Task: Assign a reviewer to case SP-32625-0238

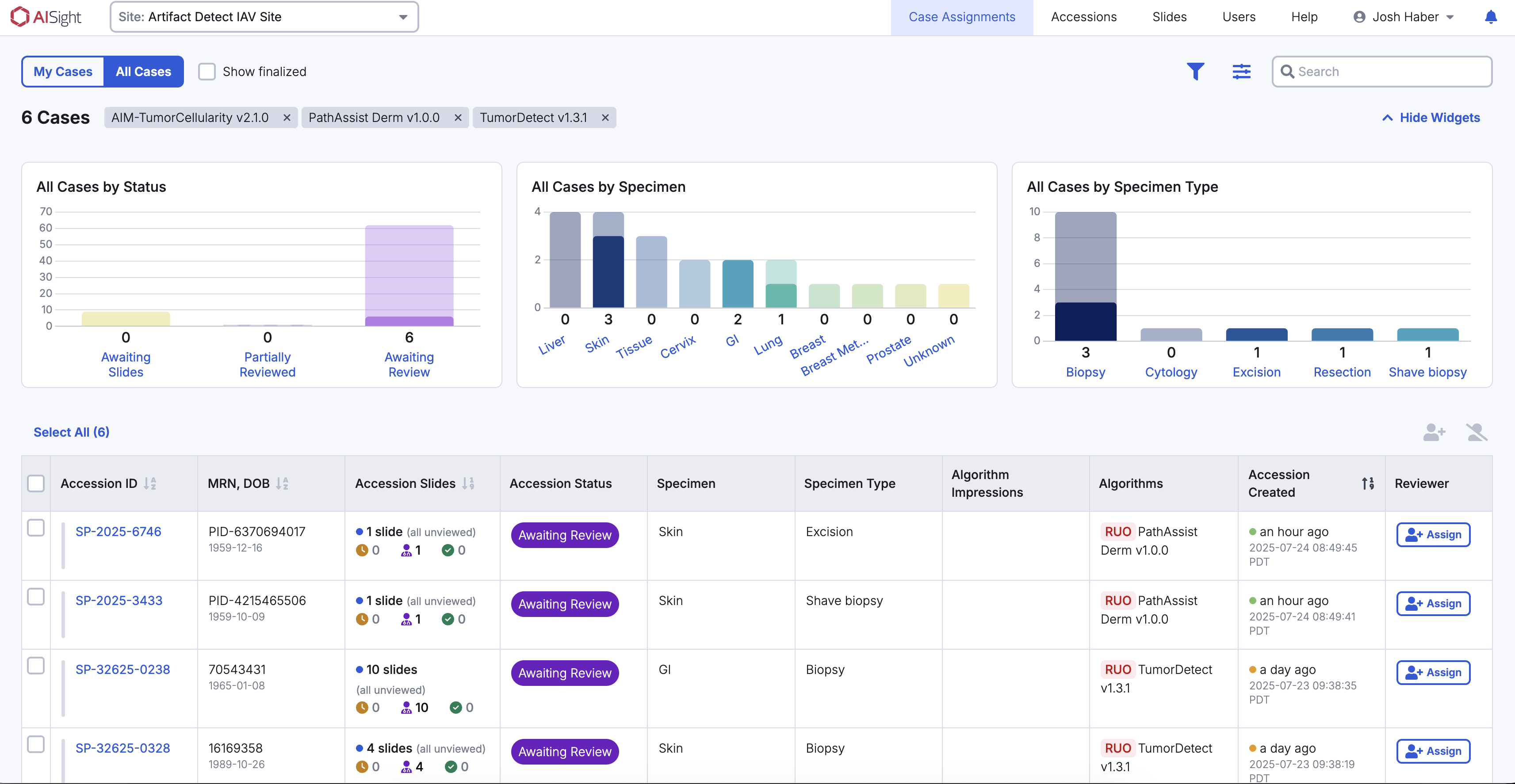Action: click(1433, 672)
